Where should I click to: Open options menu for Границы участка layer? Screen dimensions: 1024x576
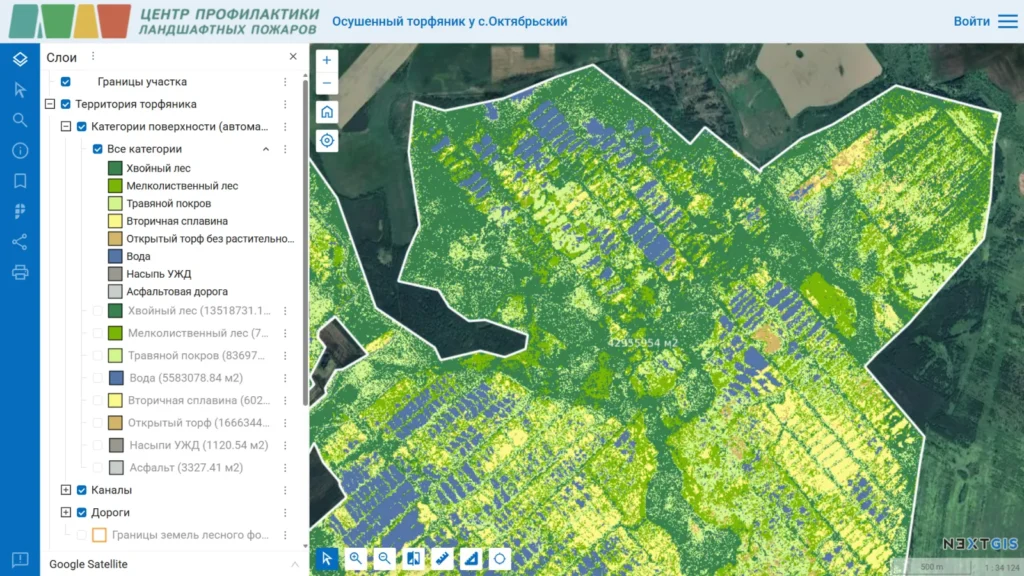tap(285, 82)
